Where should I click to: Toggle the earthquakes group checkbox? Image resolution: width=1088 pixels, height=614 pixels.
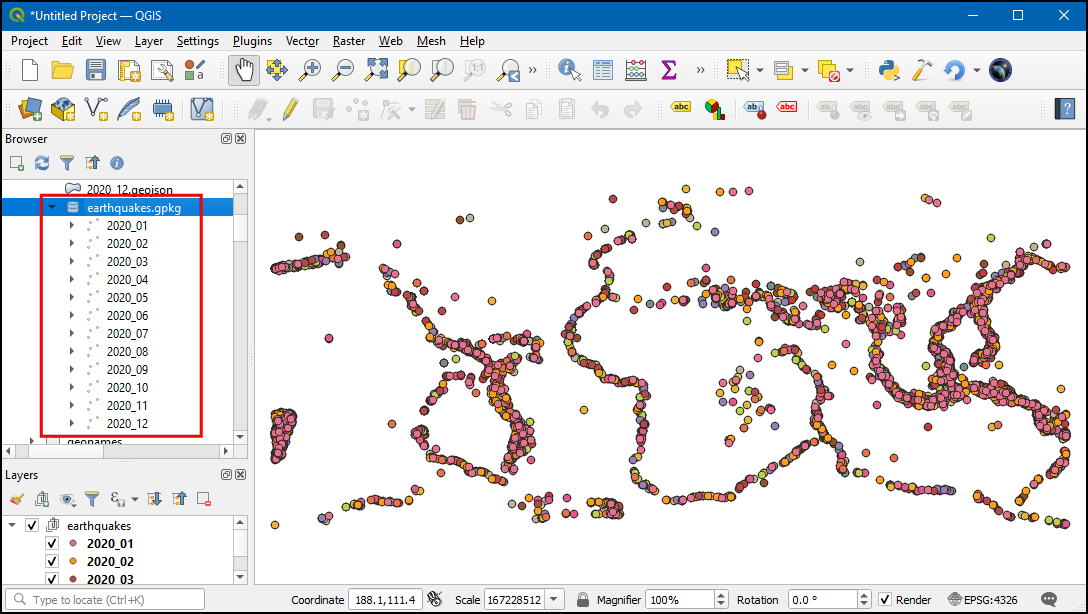coord(32,525)
